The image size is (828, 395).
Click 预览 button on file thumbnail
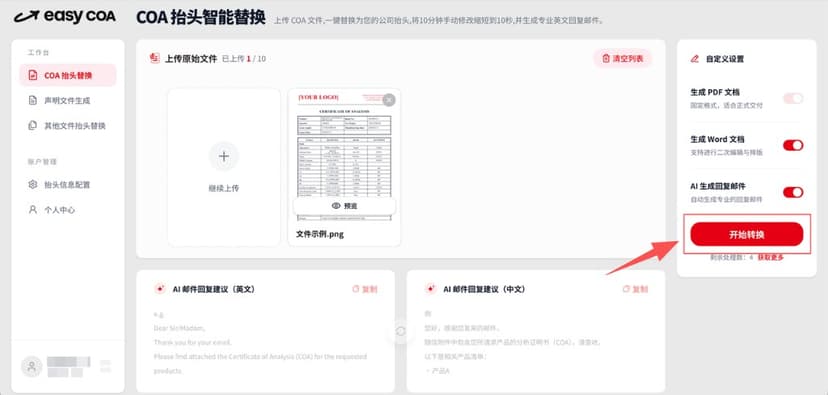tap(344, 206)
